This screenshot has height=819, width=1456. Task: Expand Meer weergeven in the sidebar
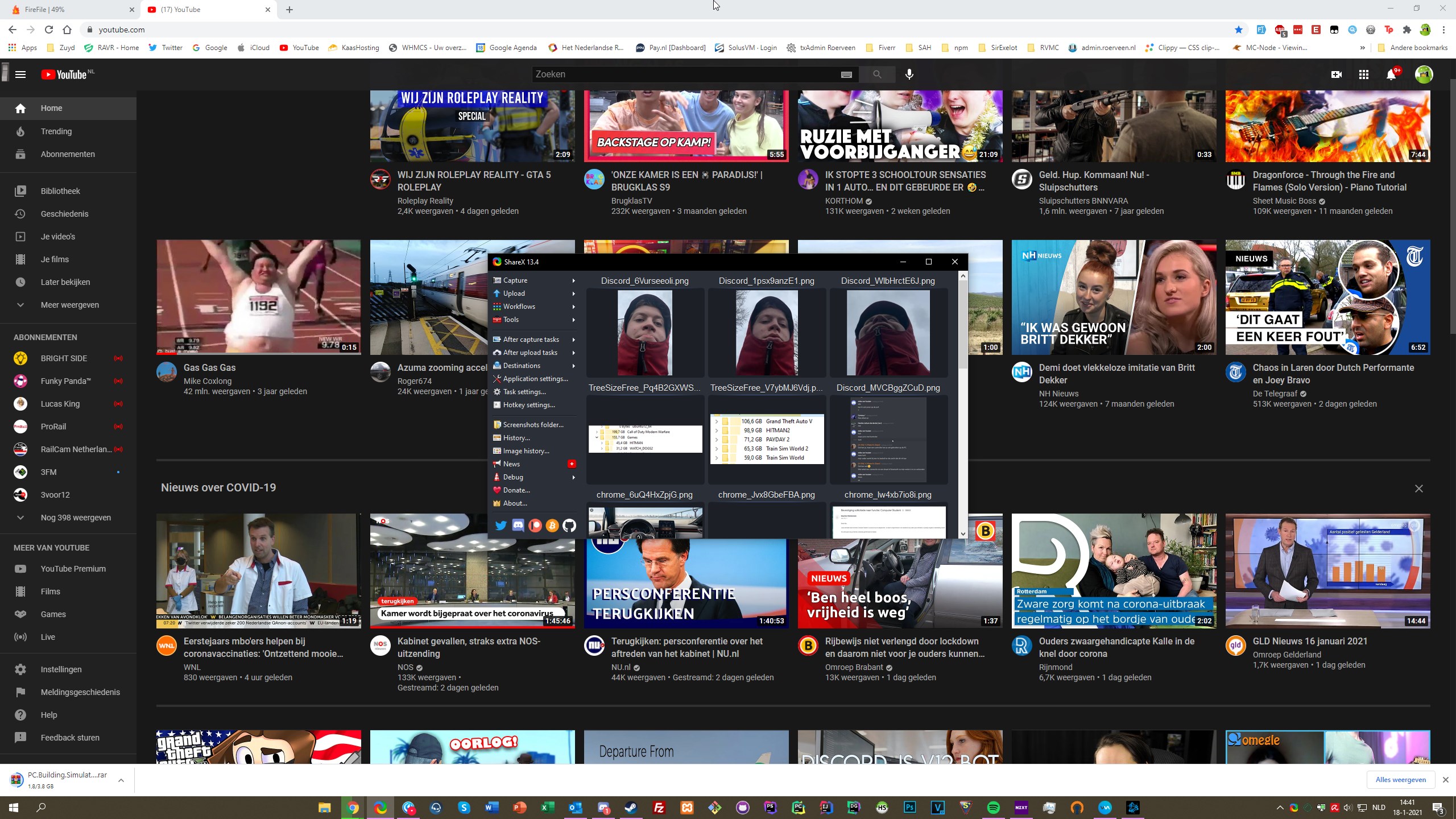(69, 305)
